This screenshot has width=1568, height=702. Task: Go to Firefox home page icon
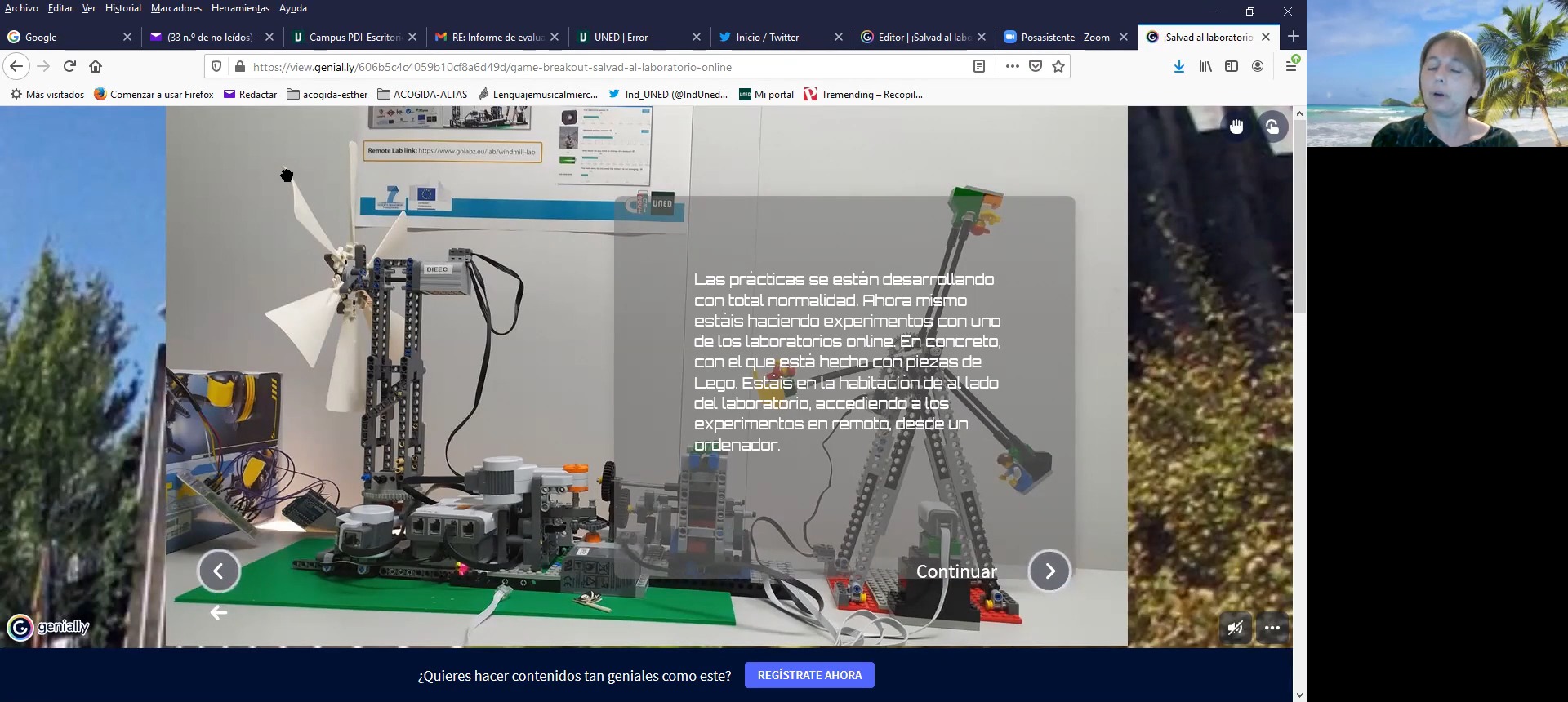click(x=96, y=66)
